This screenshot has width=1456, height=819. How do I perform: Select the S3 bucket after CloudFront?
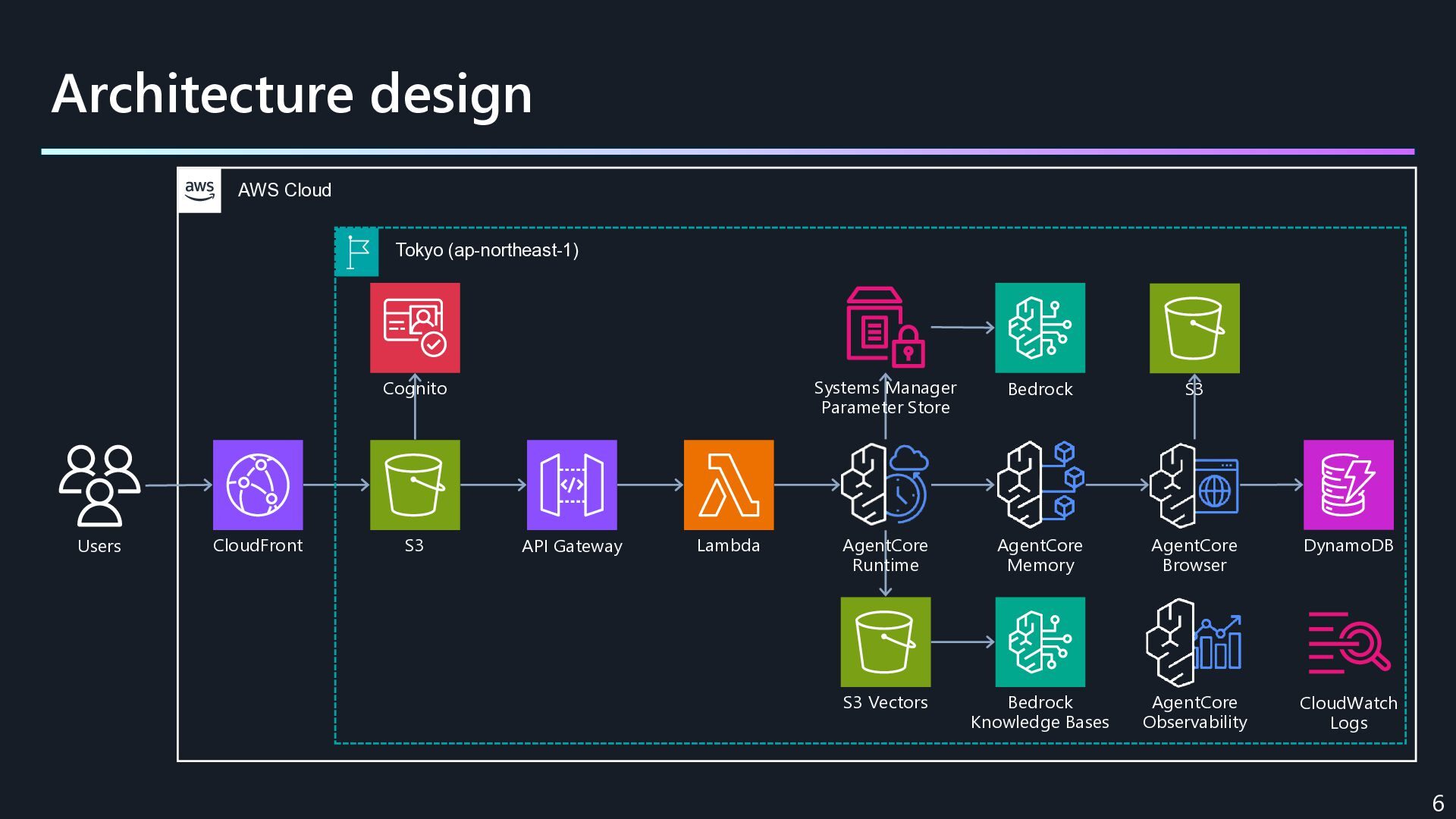tap(415, 485)
